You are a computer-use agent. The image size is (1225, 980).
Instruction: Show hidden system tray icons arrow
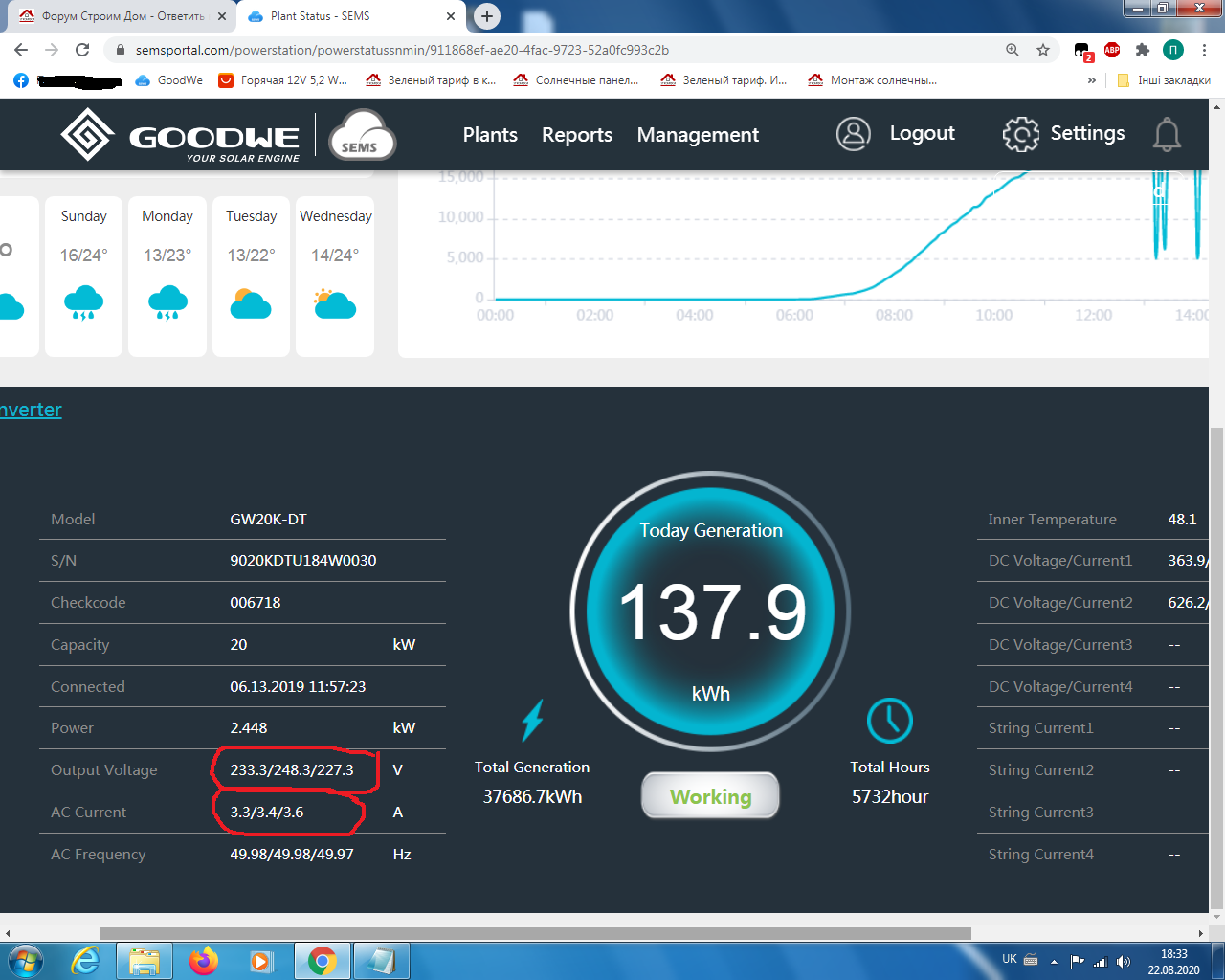pyautogui.click(x=1054, y=961)
